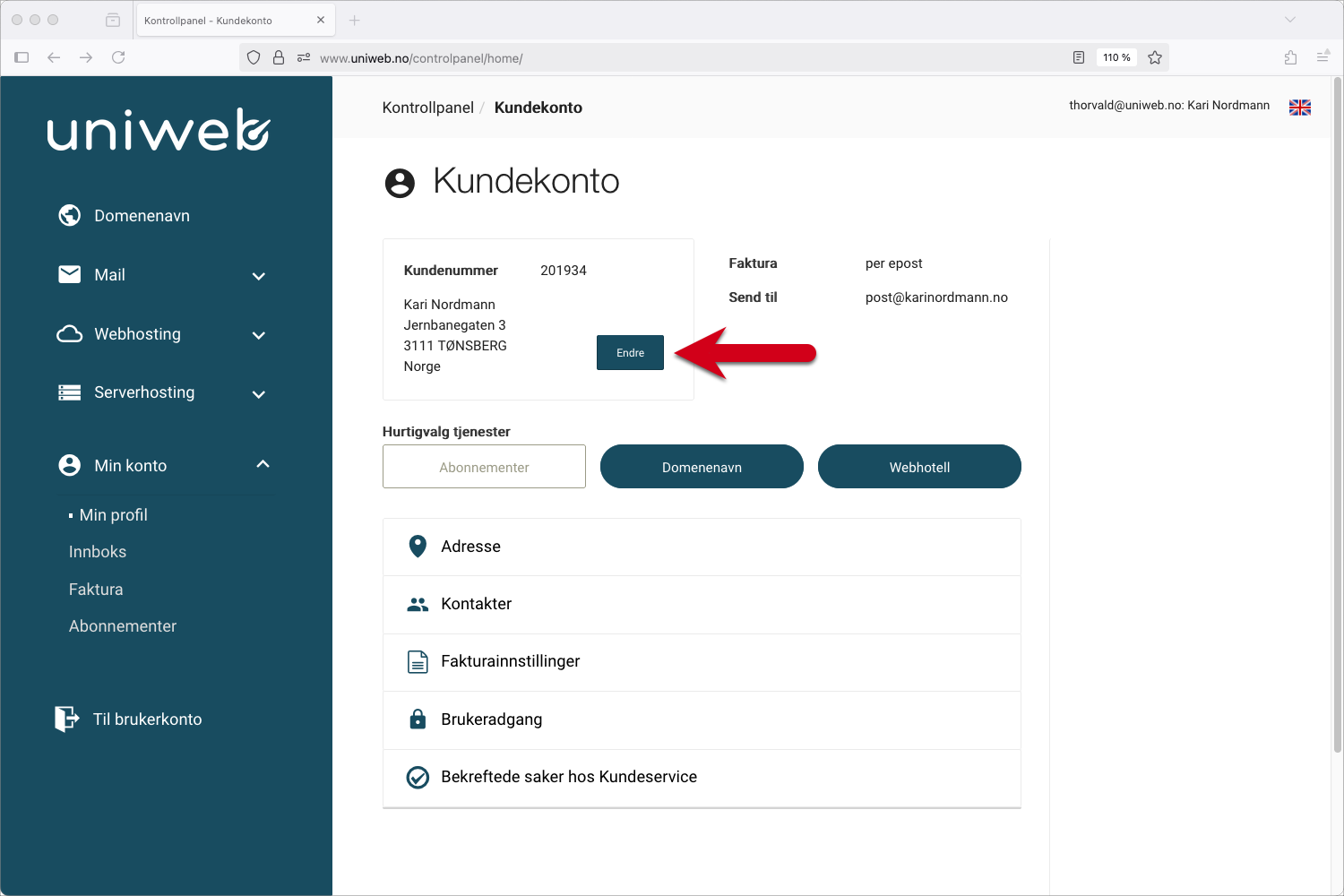Open Bekreftede saker hos Kundeservice row
The width and height of the screenshot is (1344, 896).
702,778
